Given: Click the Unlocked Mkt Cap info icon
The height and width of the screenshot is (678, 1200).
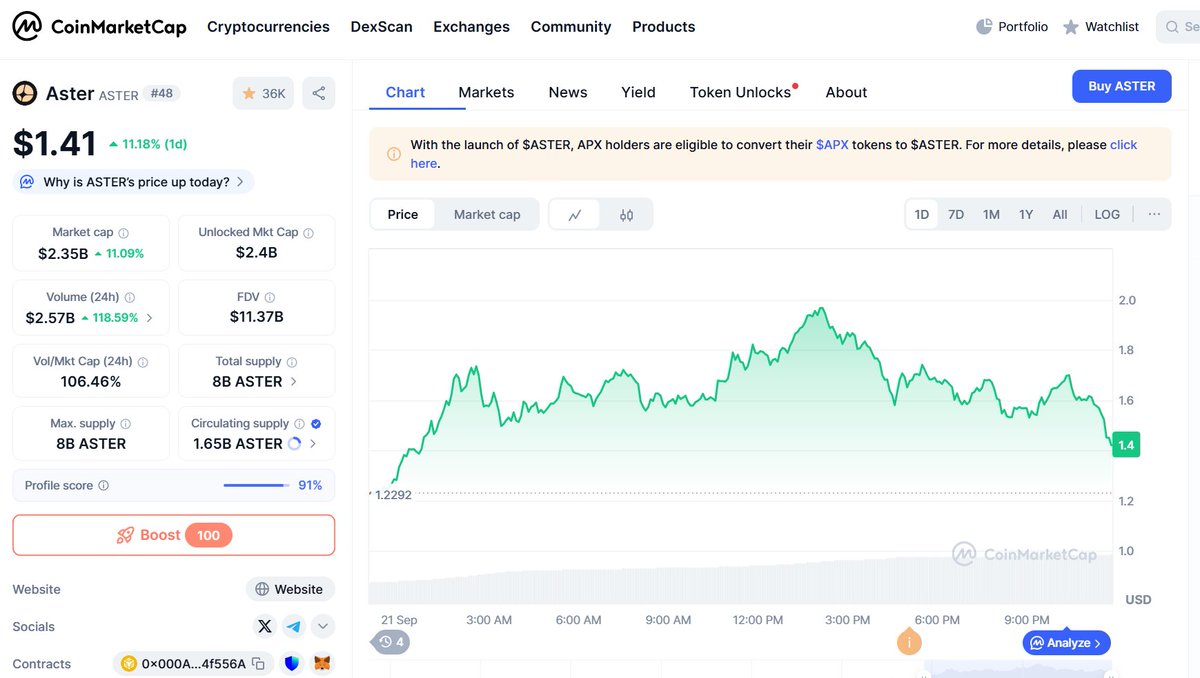Looking at the screenshot, I should (308, 232).
